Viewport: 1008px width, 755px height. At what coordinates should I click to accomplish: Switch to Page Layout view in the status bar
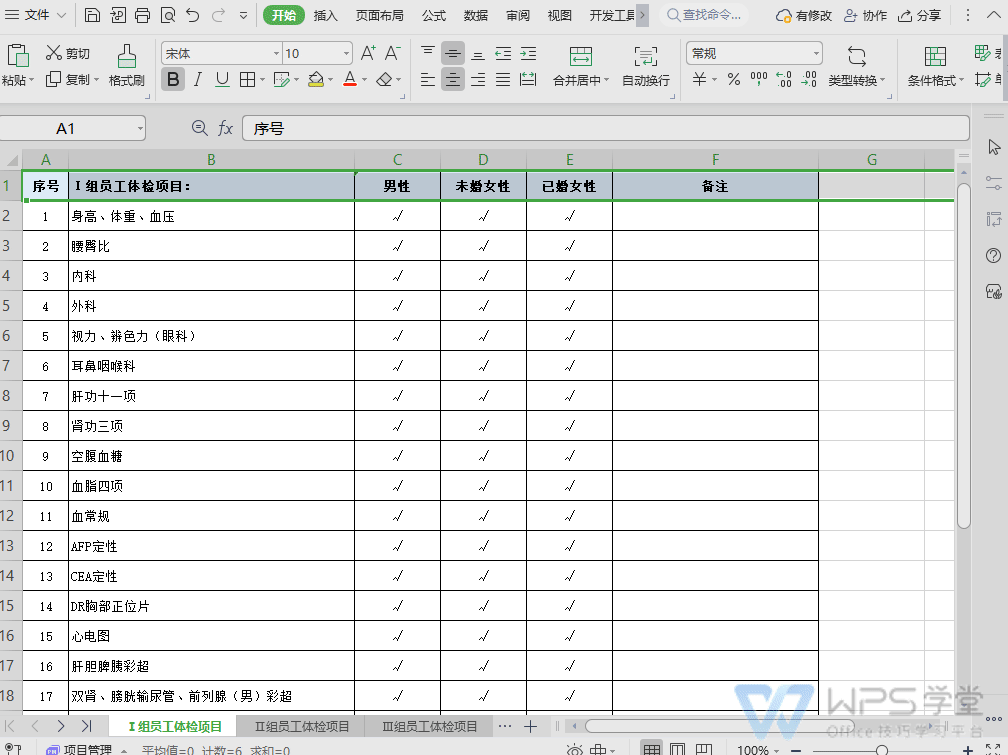tap(678, 749)
